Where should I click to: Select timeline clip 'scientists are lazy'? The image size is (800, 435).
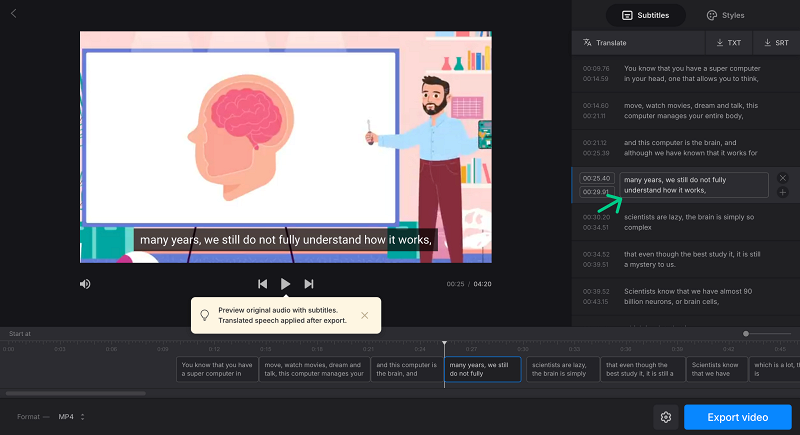(563, 369)
